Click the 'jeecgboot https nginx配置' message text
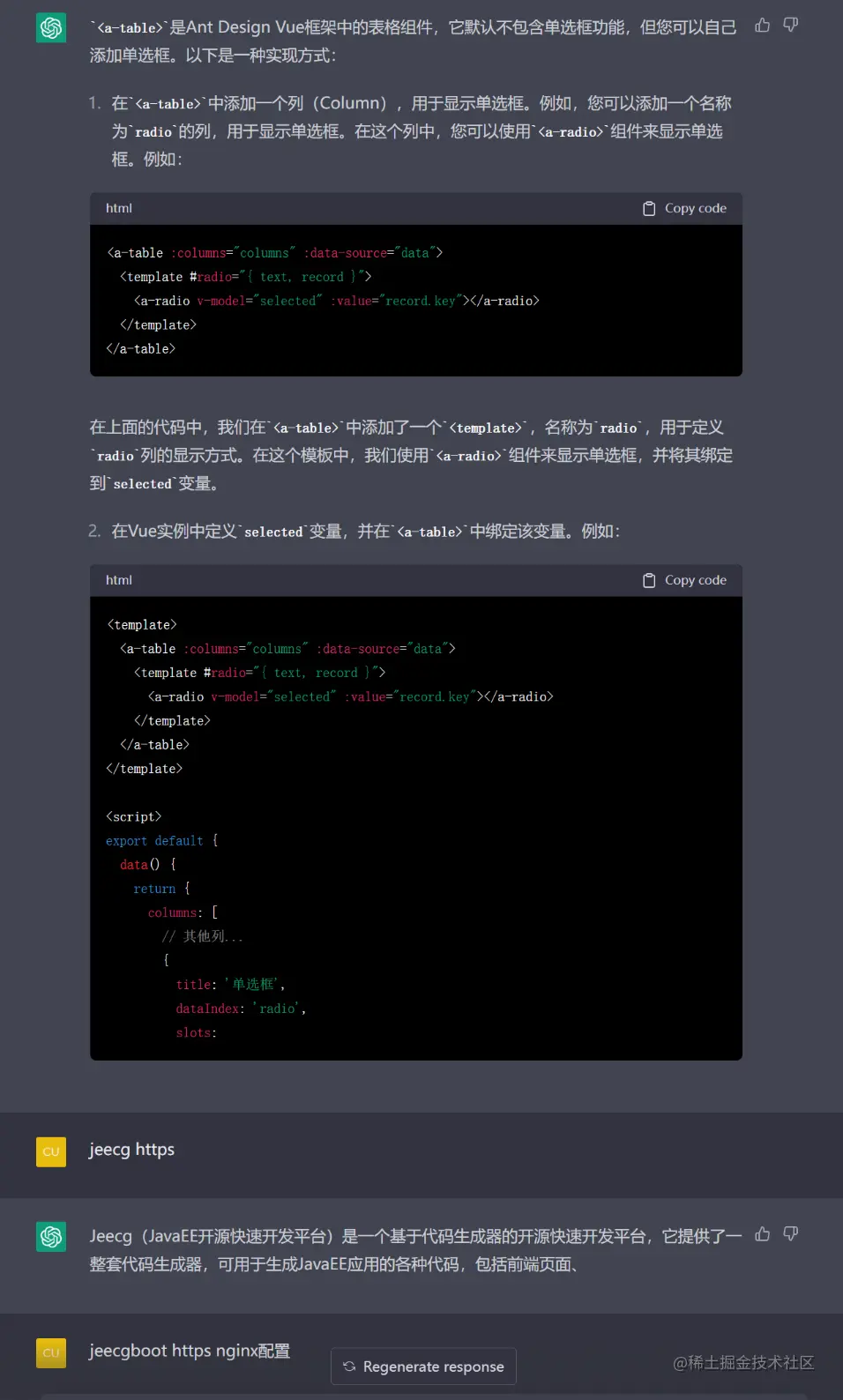 (190, 1352)
